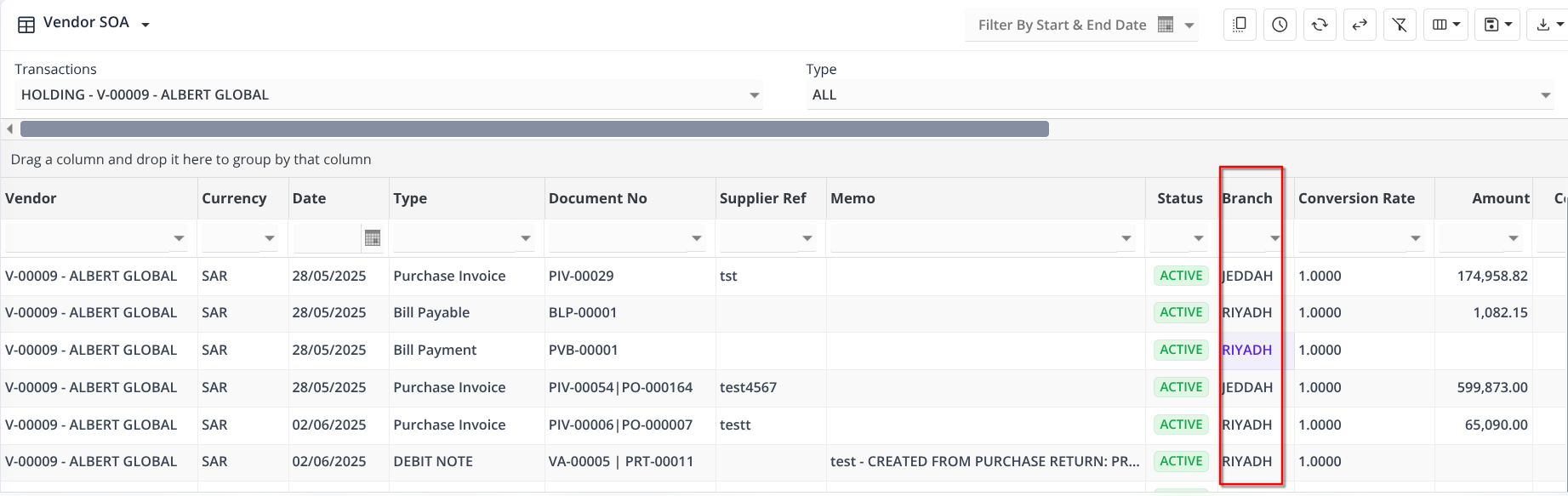
Task: Click the clock history icon in toolbar
Action: point(1280,26)
